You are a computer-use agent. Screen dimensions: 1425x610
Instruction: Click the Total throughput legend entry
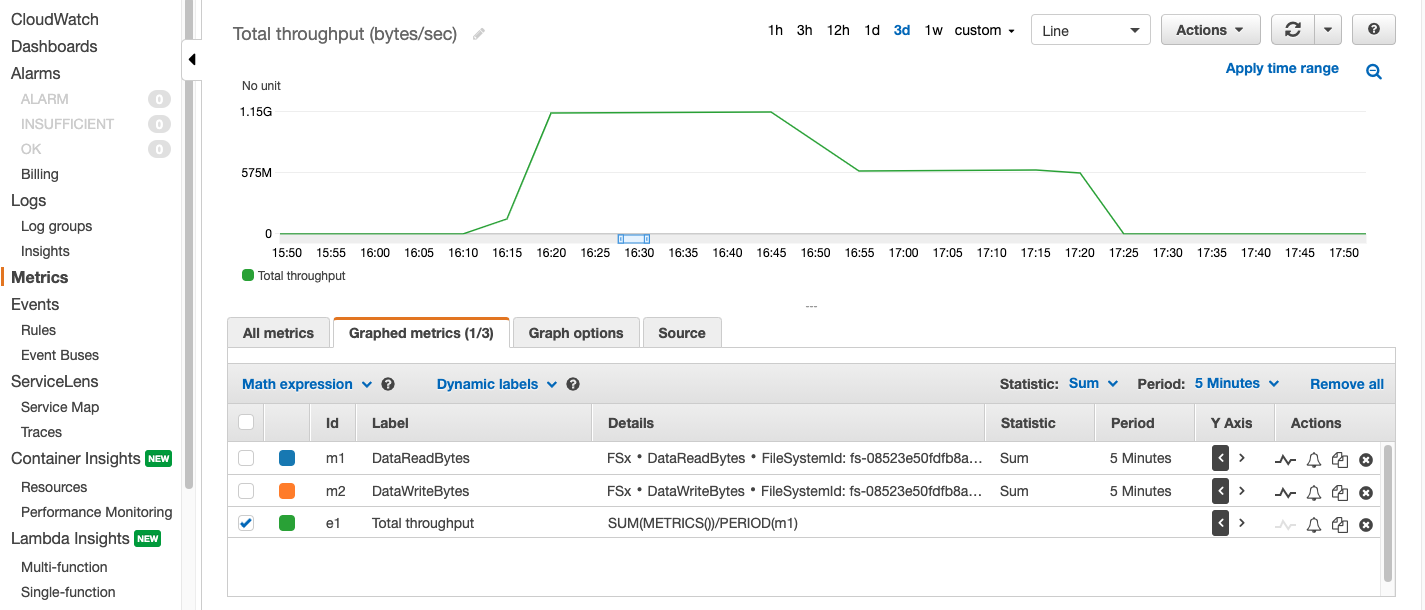tap(293, 275)
